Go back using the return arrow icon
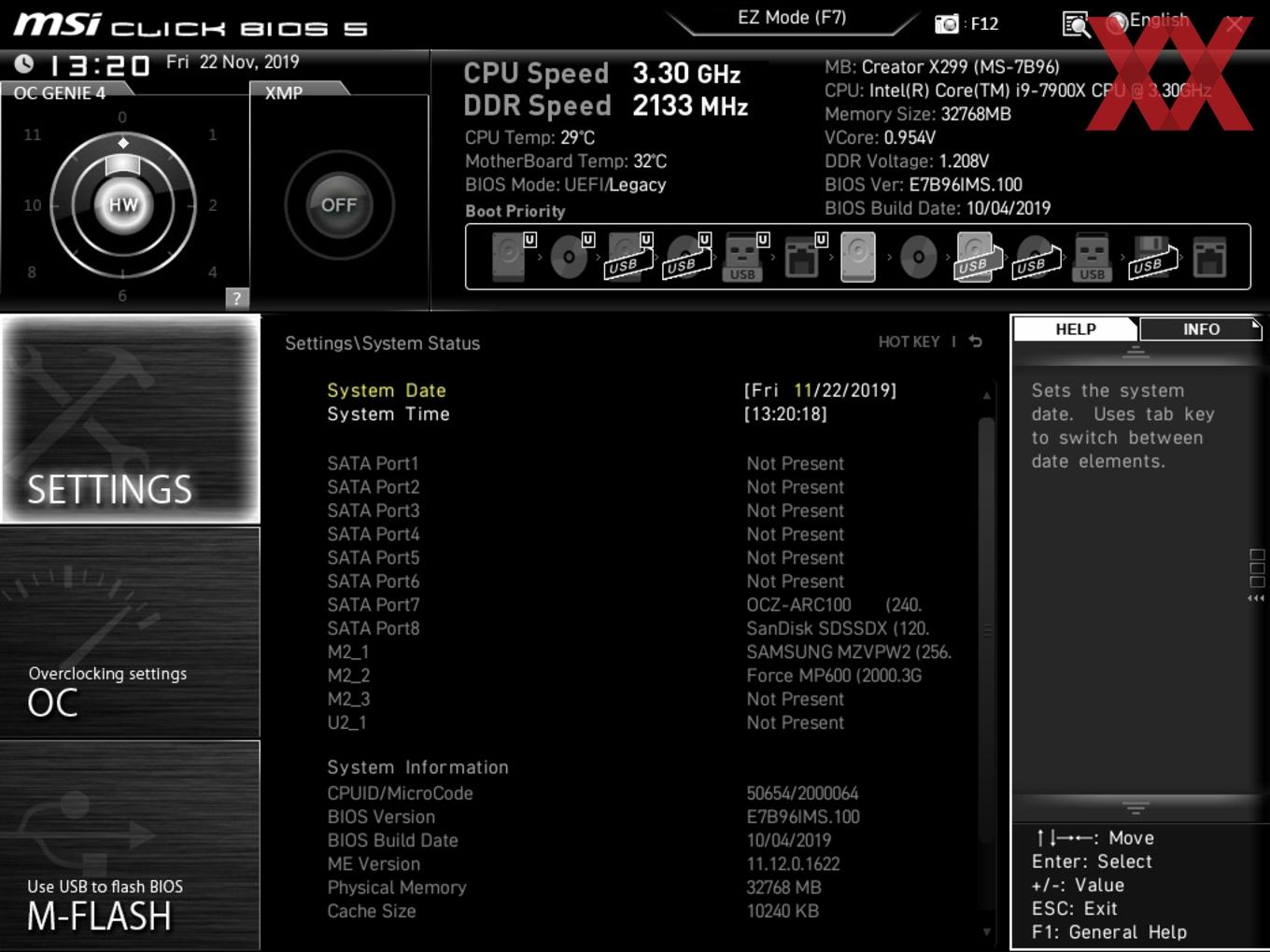 click(x=976, y=342)
